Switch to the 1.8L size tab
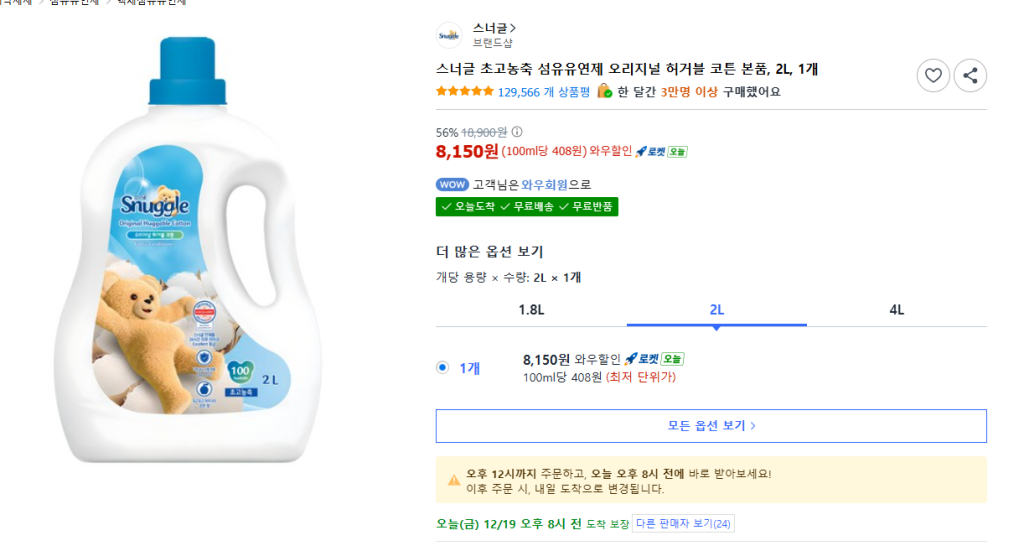Screen dimensions: 1024x551 (531, 309)
